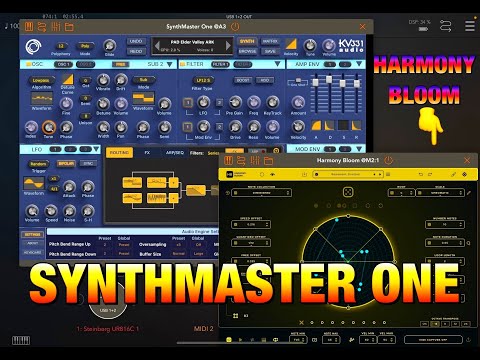The image size is (480, 360).
Task: Open keyboard icon in Harmony Bloom title bar
Action: click(x=228, y=161)
